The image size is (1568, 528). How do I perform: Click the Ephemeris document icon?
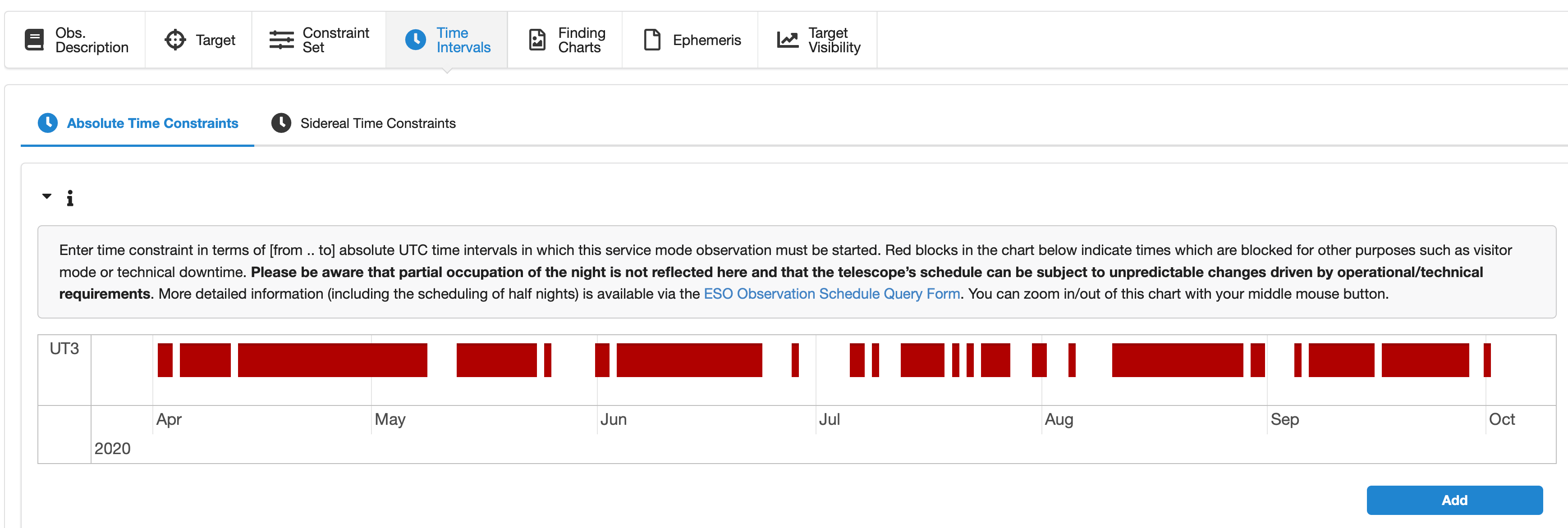652,40
